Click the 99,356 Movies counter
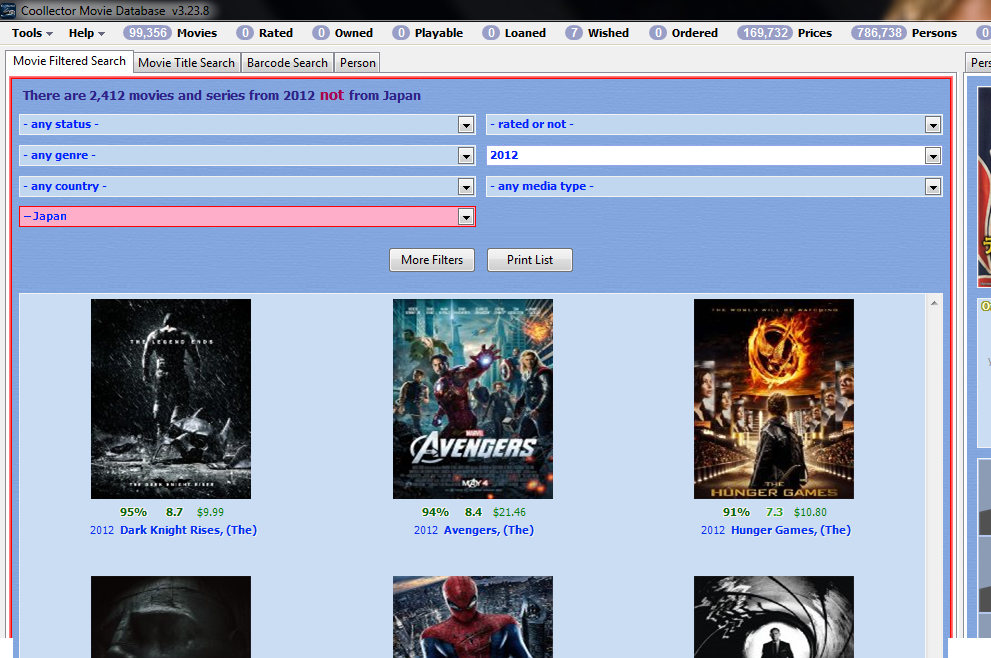Screen dimensions: 991x658 pos(170,33)
